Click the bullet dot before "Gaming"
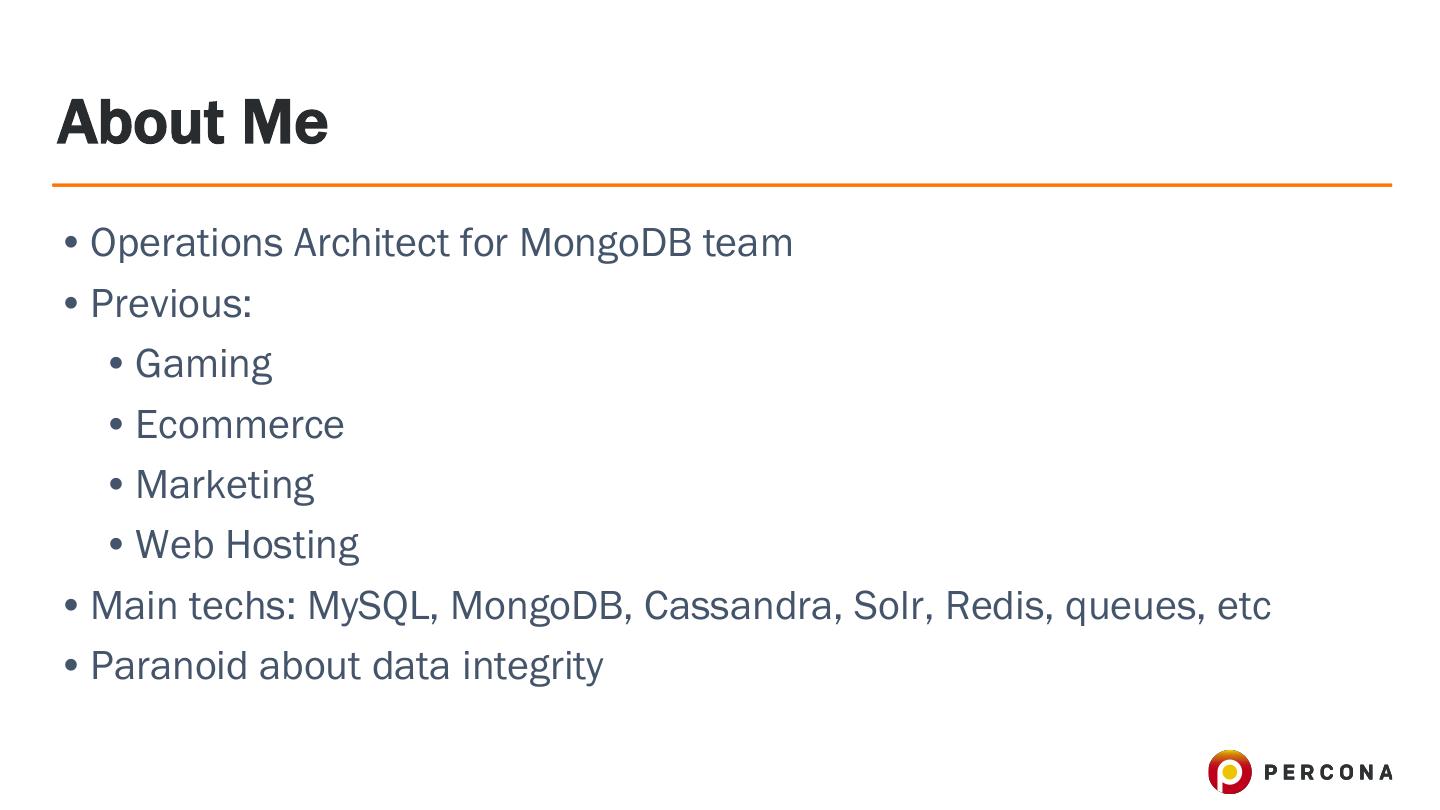 pos(116,365)
